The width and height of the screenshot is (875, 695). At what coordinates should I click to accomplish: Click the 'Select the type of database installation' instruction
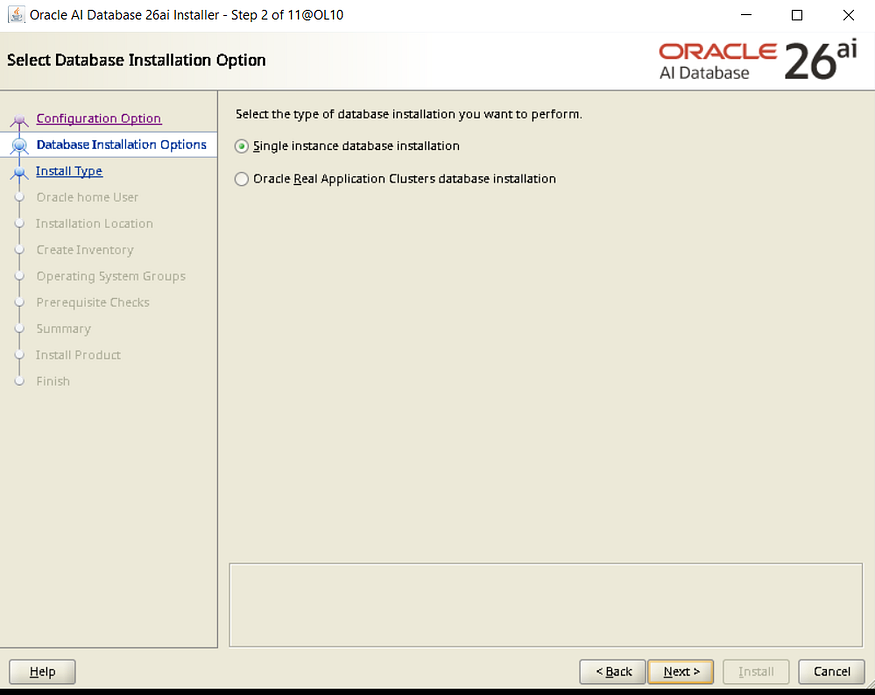point(408,114)
